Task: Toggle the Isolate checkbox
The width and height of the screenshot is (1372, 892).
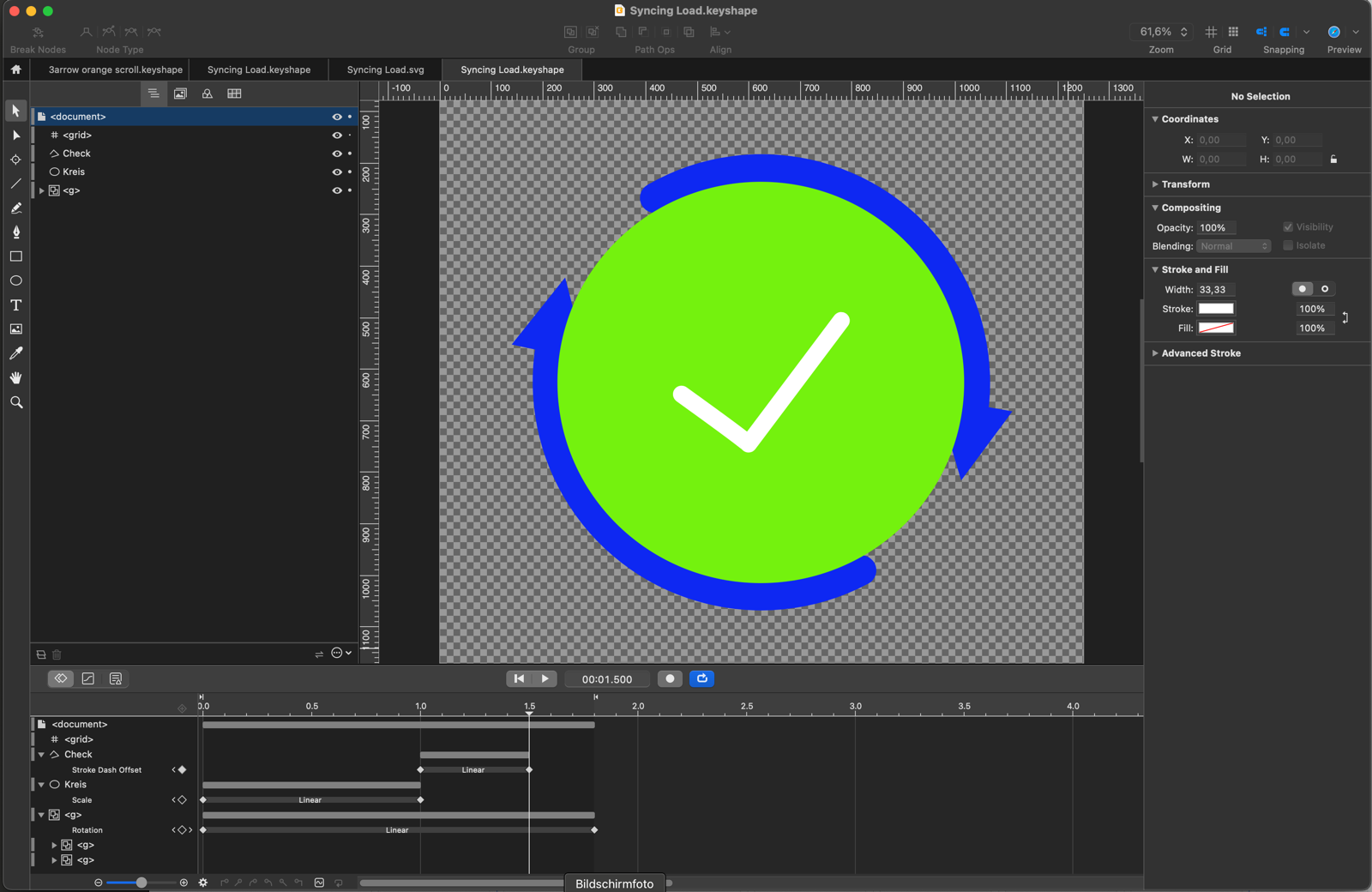Action: click(x=1288, y=245)
